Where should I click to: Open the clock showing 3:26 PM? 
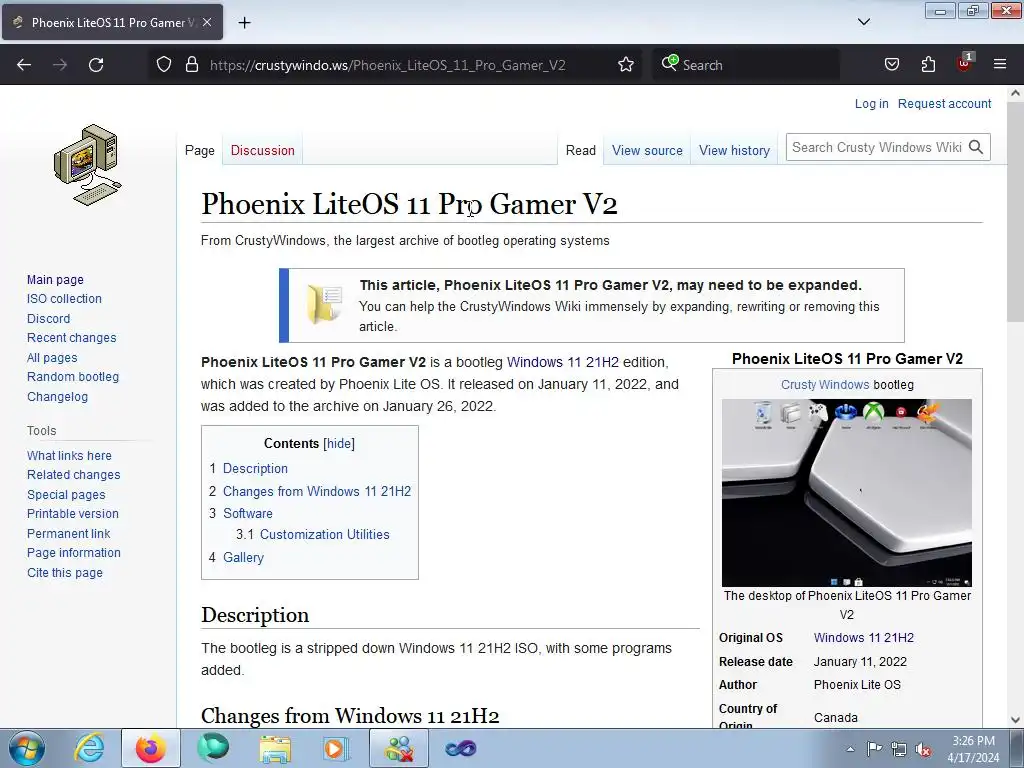[x=973, y=749]
